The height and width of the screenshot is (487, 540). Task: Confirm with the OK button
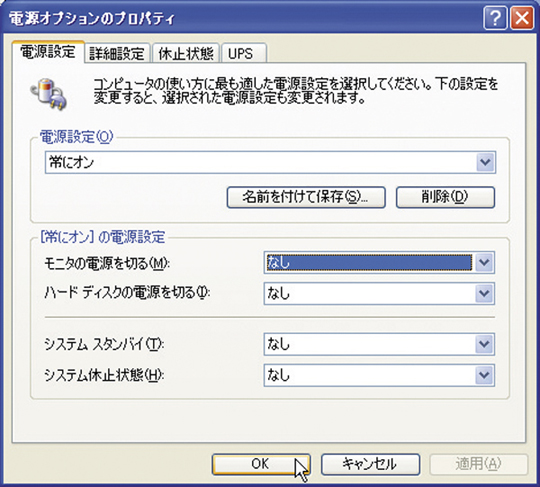coord(261,464)
